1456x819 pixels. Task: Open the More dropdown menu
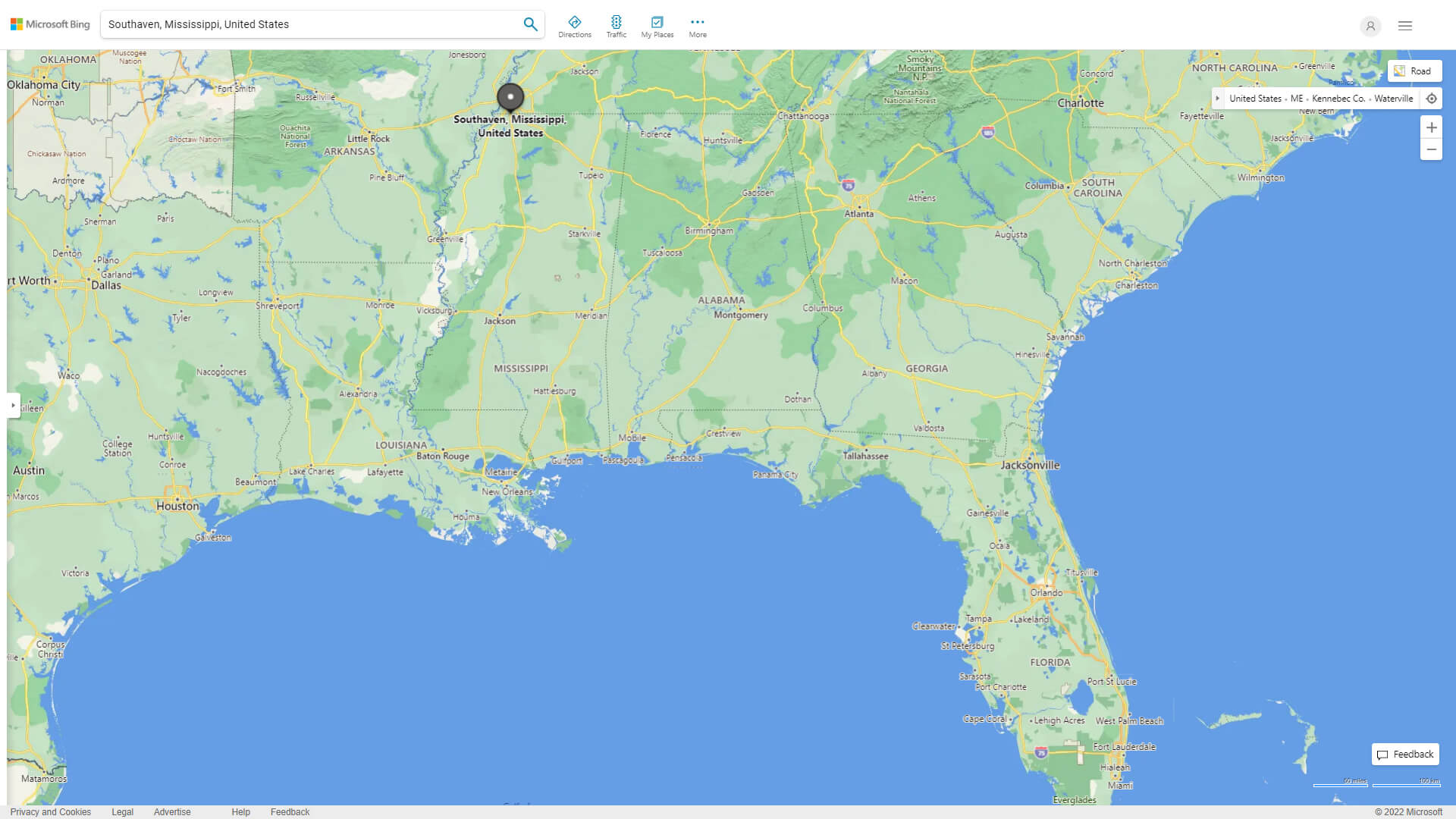697,25
